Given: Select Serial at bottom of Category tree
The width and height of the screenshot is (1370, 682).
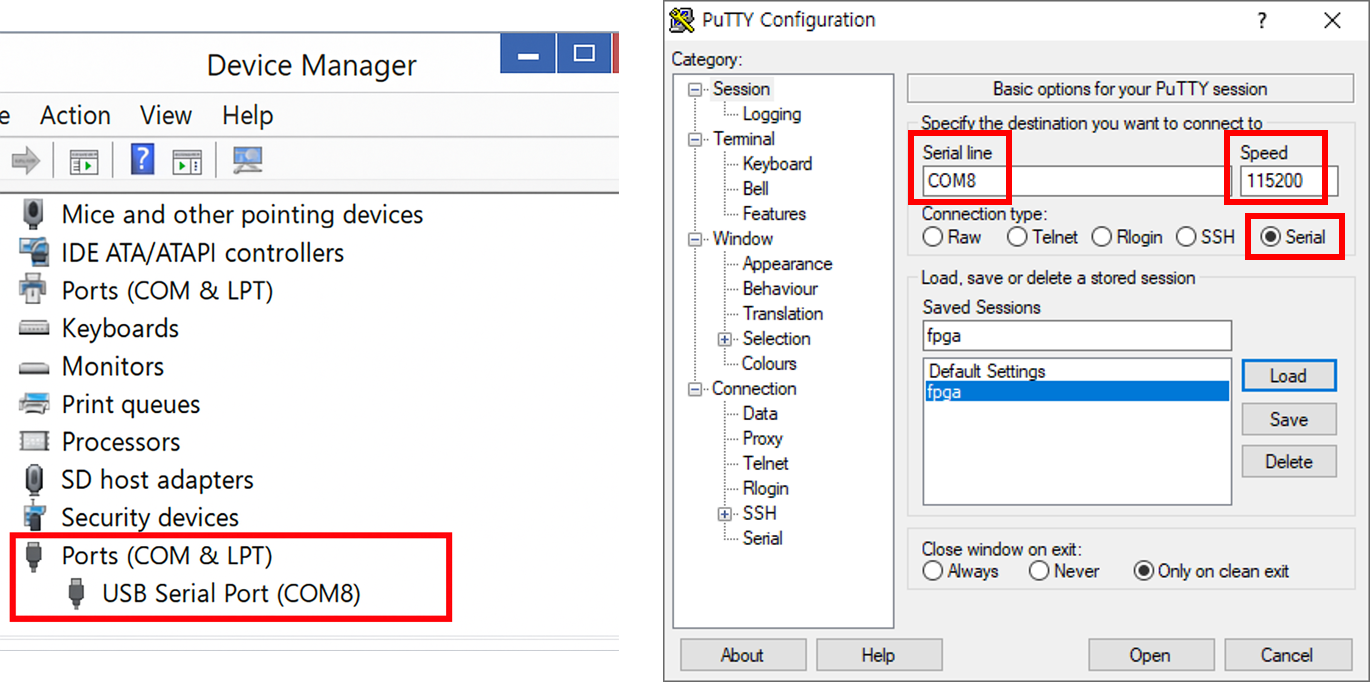Looking at the screenshot, I should [763, 539].
